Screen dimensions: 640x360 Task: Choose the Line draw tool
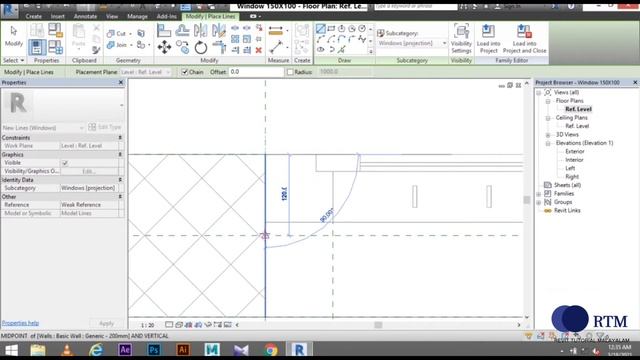coord(320,29)
